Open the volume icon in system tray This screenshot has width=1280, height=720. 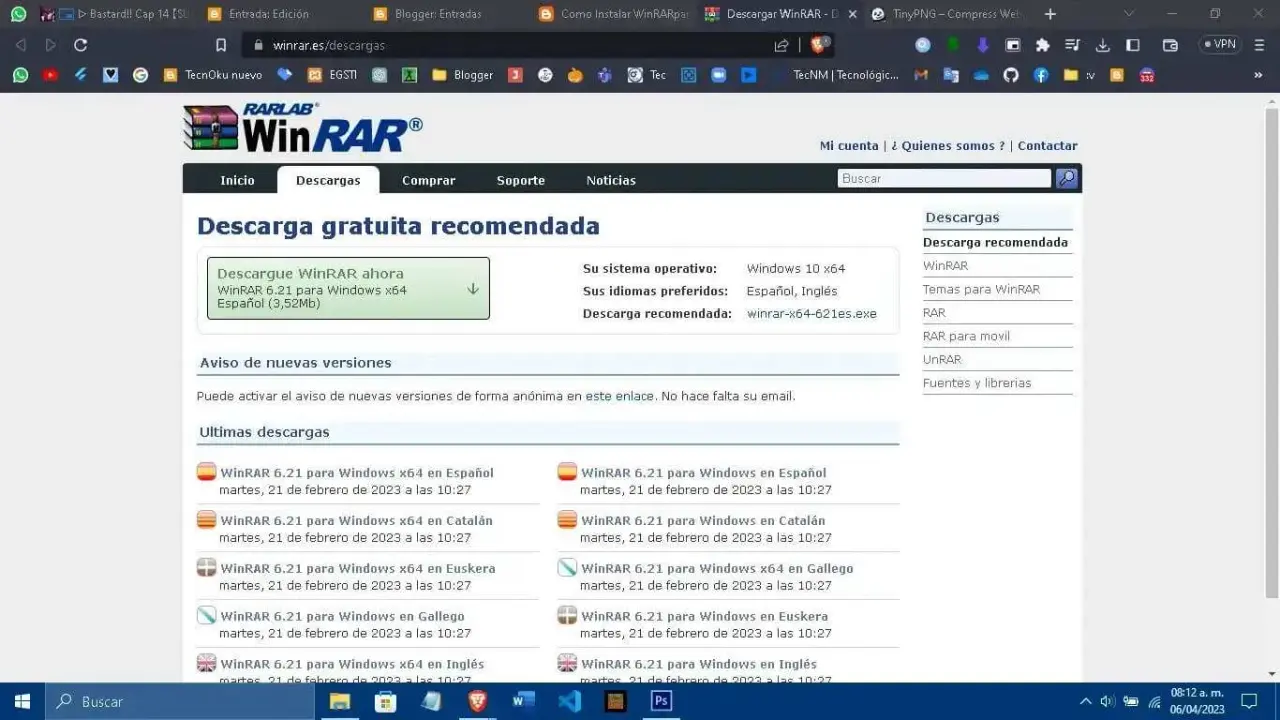(x=1107, y=701)
